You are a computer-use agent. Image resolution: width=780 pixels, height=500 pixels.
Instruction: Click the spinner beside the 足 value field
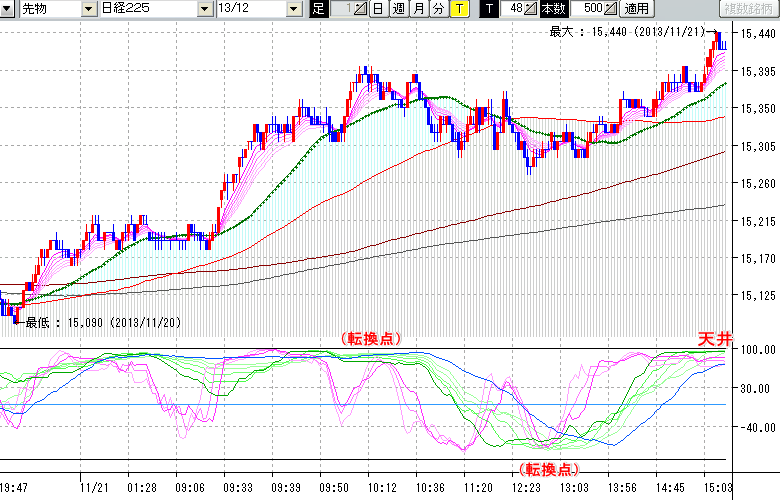pyautogui.click(x=362, y=9)
